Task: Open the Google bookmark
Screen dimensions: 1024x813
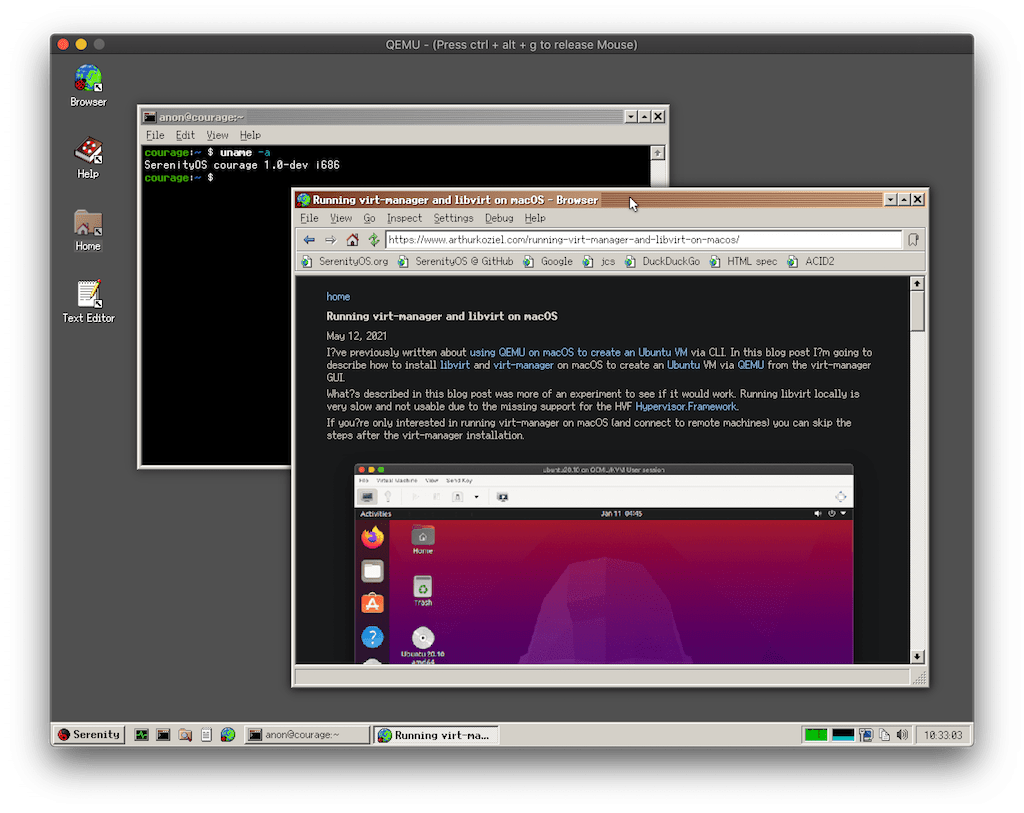Action: click(x=549, y=261)
